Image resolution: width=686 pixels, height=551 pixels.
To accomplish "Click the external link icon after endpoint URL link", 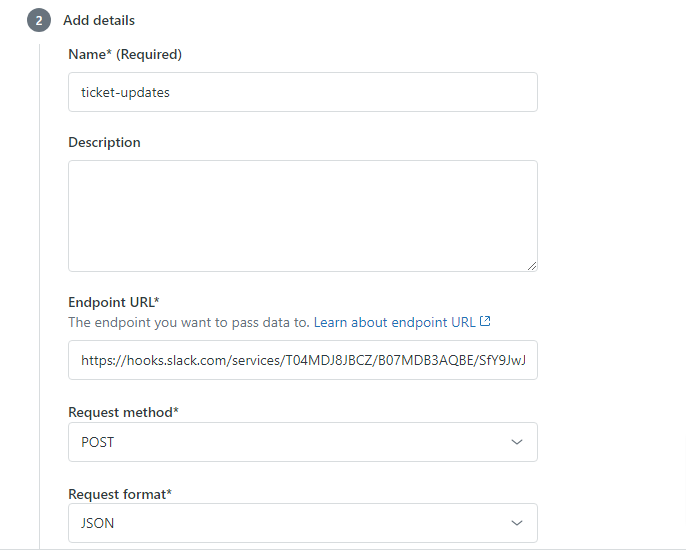I will point(485,321).
